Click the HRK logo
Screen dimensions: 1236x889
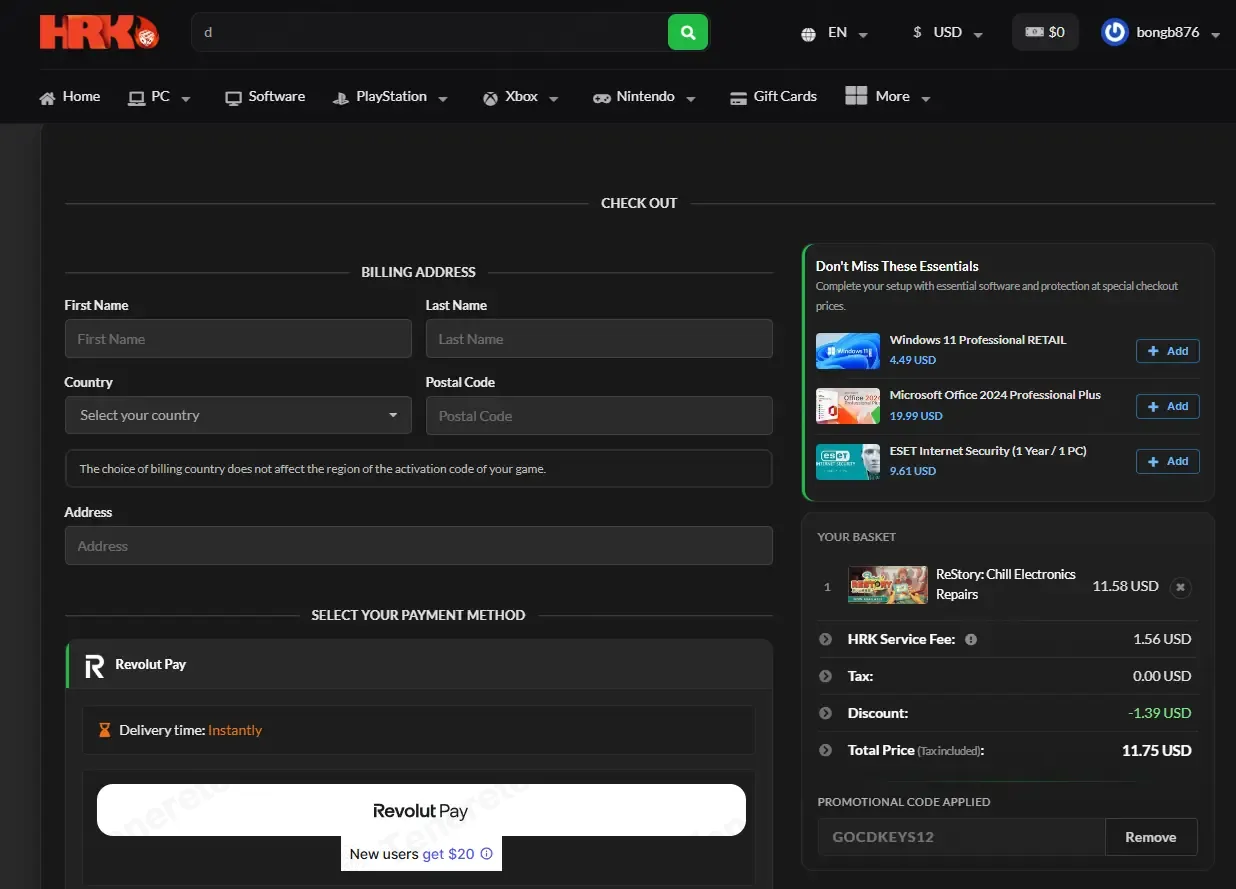click(99, 32)
